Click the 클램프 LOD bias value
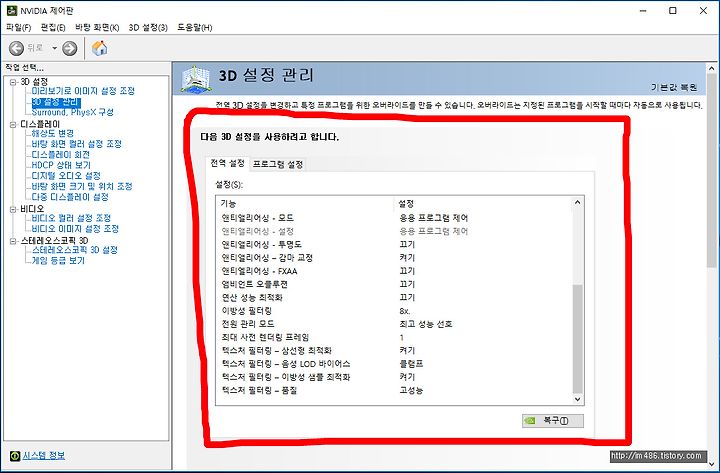This screenshot has height=473, width=720. point(411,364)
